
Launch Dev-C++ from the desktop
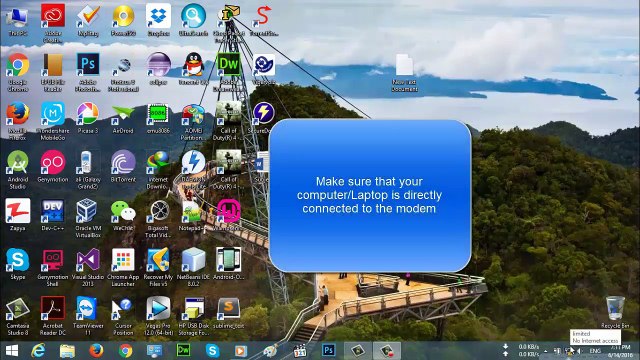[53, 215]
